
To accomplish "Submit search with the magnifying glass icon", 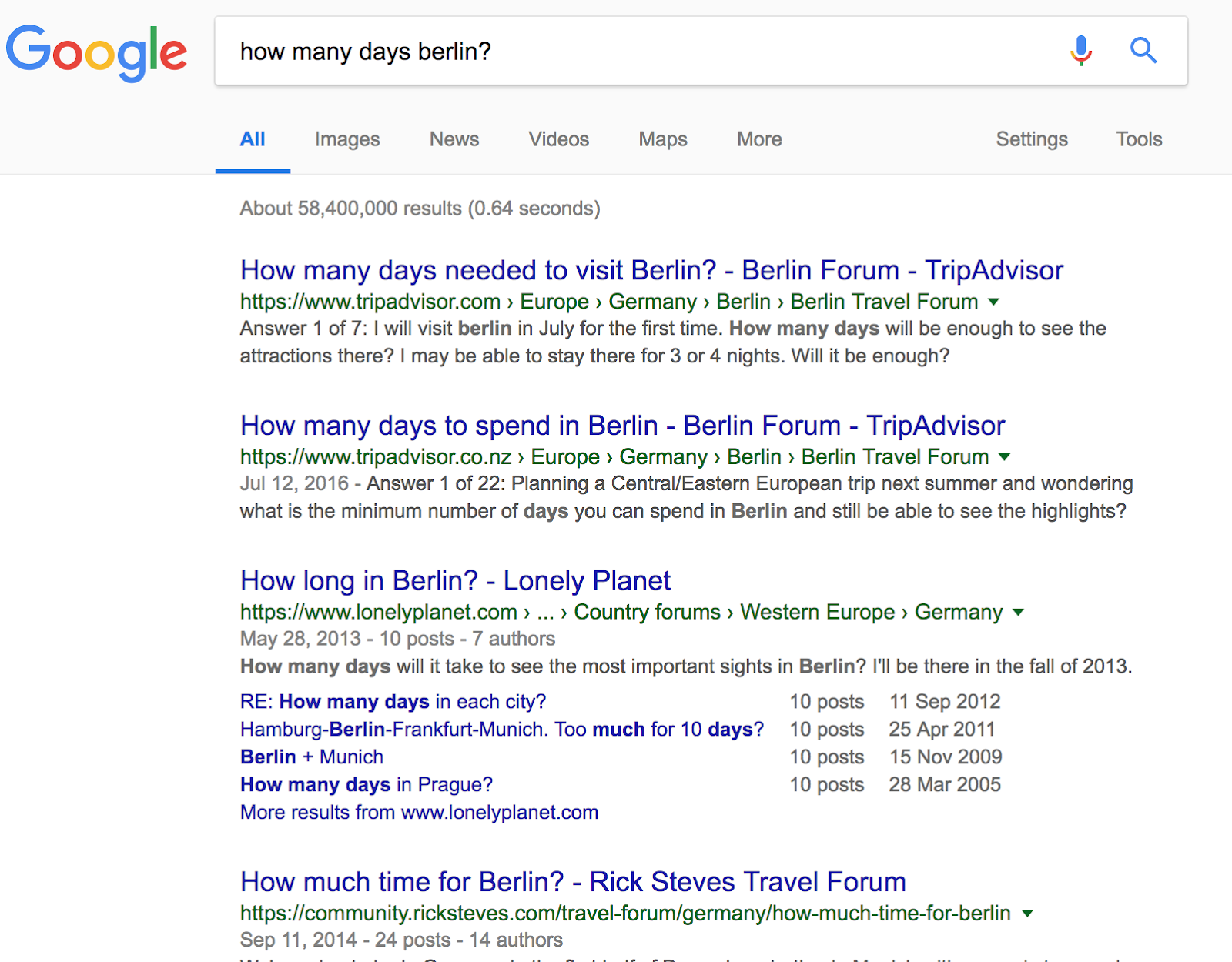I will point(1143,51).
